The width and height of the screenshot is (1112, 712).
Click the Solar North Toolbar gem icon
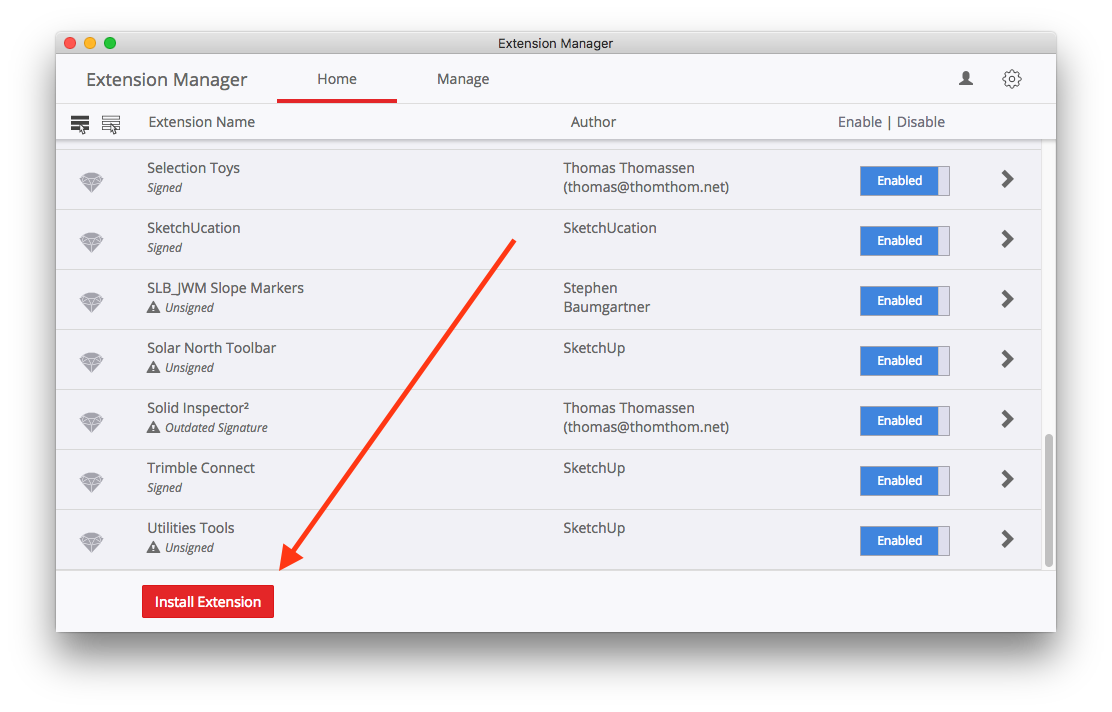91,362
